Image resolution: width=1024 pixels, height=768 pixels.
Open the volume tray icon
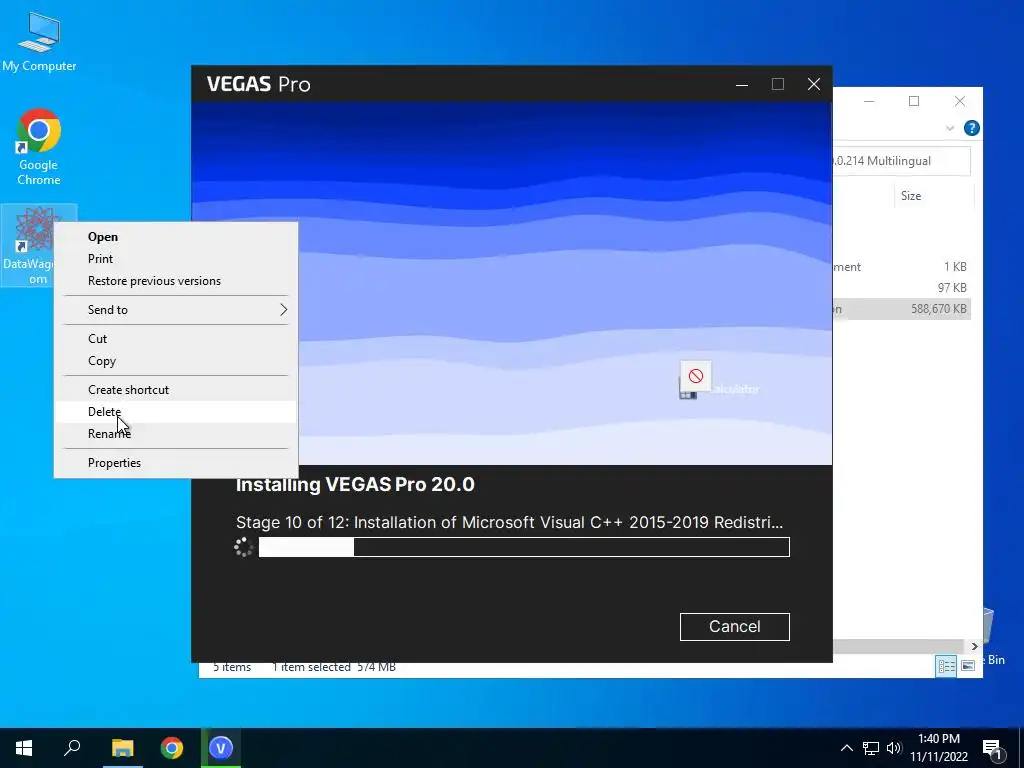coord(894,748)
